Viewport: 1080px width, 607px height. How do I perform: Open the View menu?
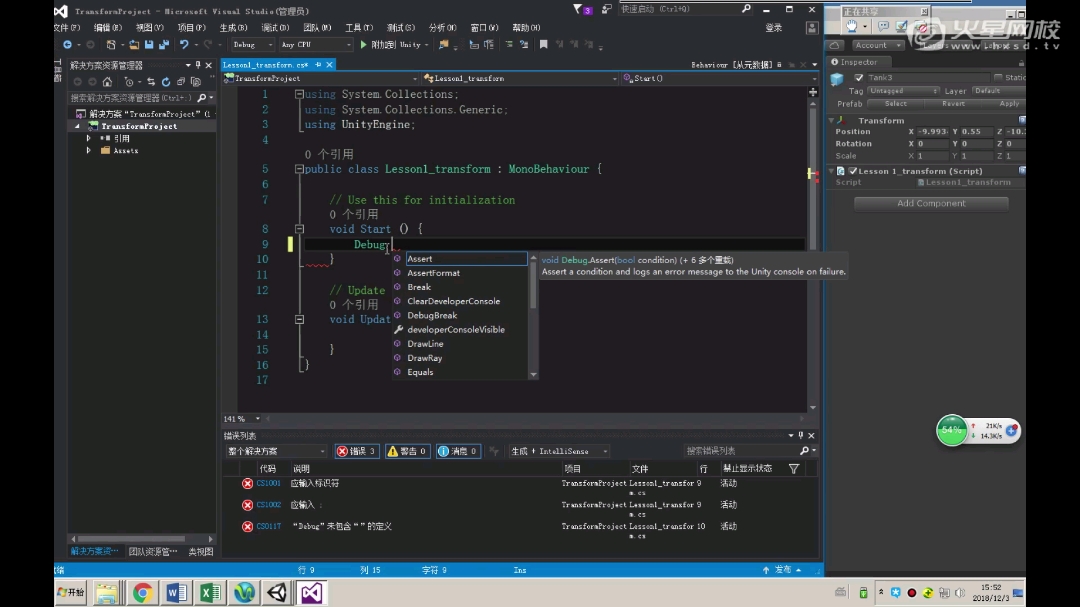(x=149, y=28)
